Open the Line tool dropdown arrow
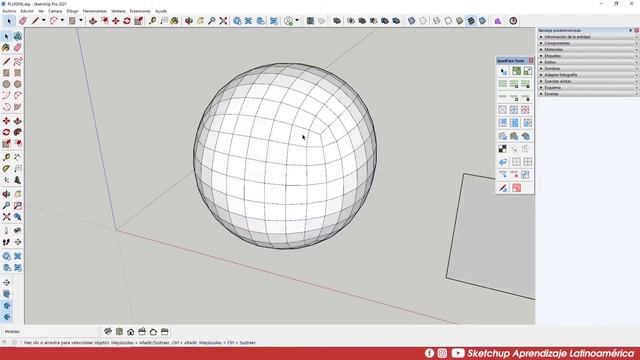Viewport: 640px width, 360px height. click(44, 21)
